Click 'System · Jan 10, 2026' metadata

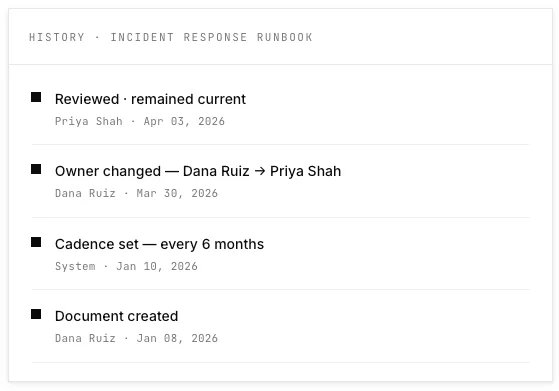click(x=126, y=266)
